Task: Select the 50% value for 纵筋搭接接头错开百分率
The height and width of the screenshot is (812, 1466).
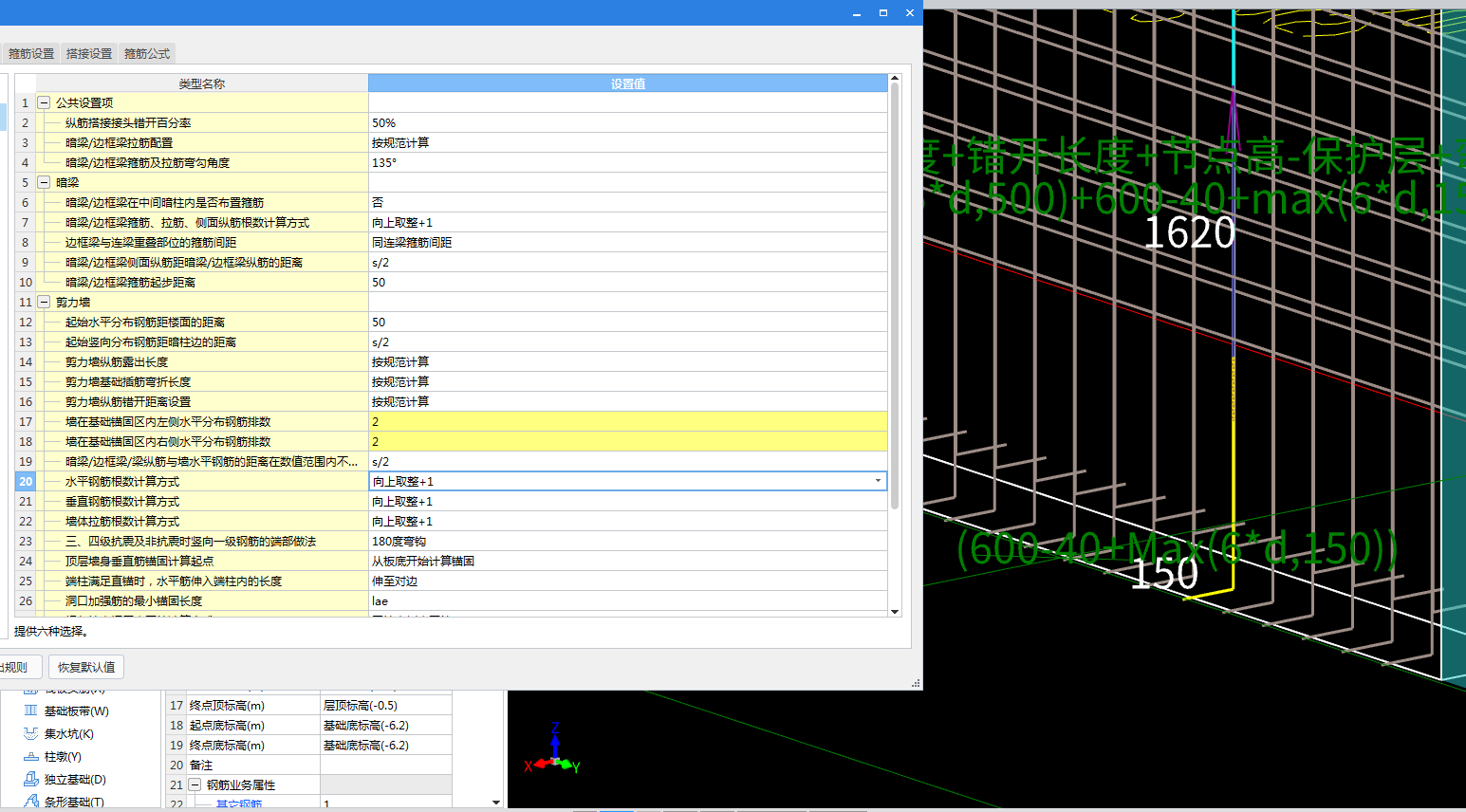Action: point(628,122)
